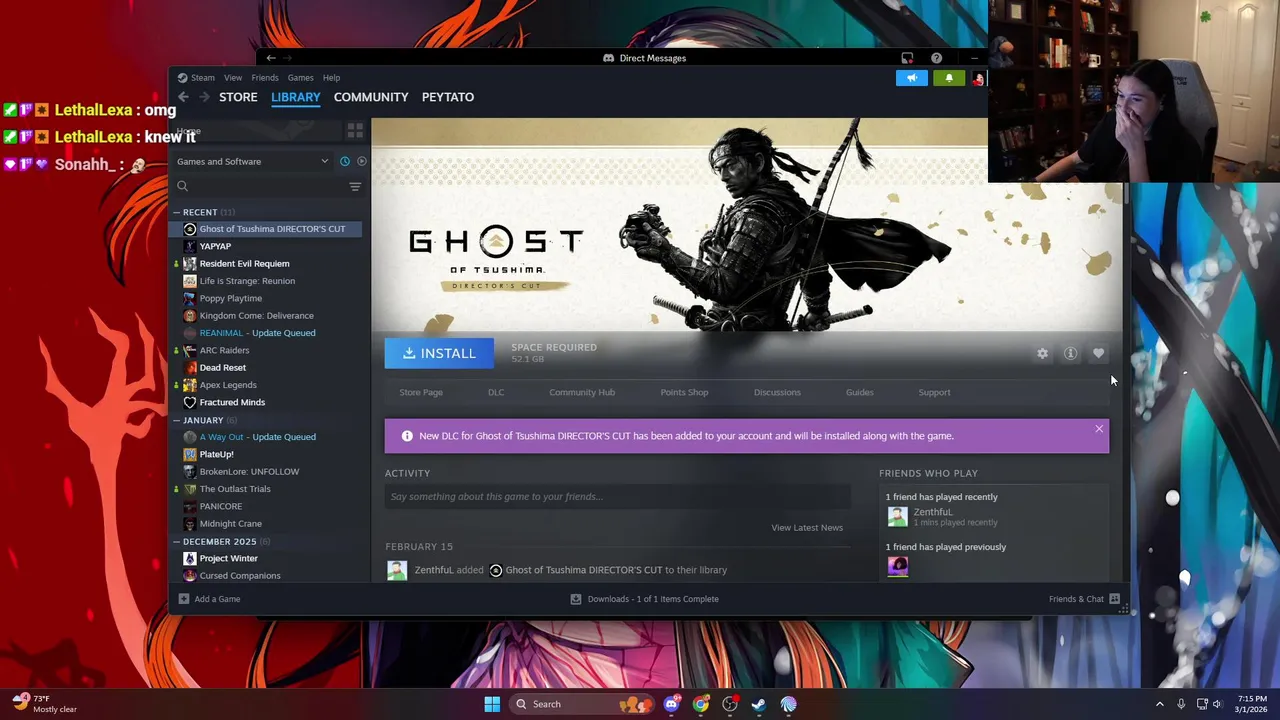
Task: Select ARC Raiders in the game list
Action: point(224,350)
